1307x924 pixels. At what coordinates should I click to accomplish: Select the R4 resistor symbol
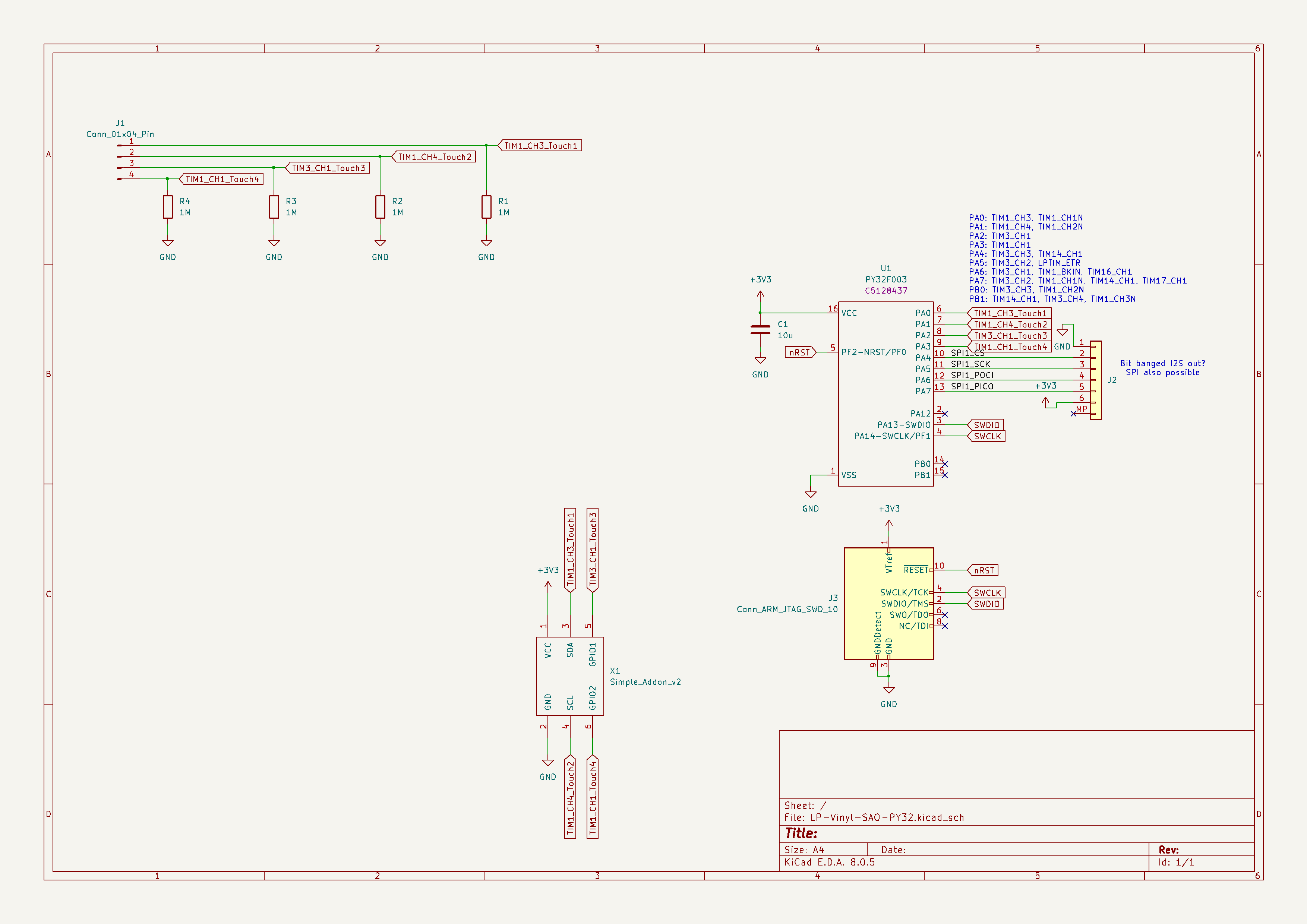coord(167,206)
